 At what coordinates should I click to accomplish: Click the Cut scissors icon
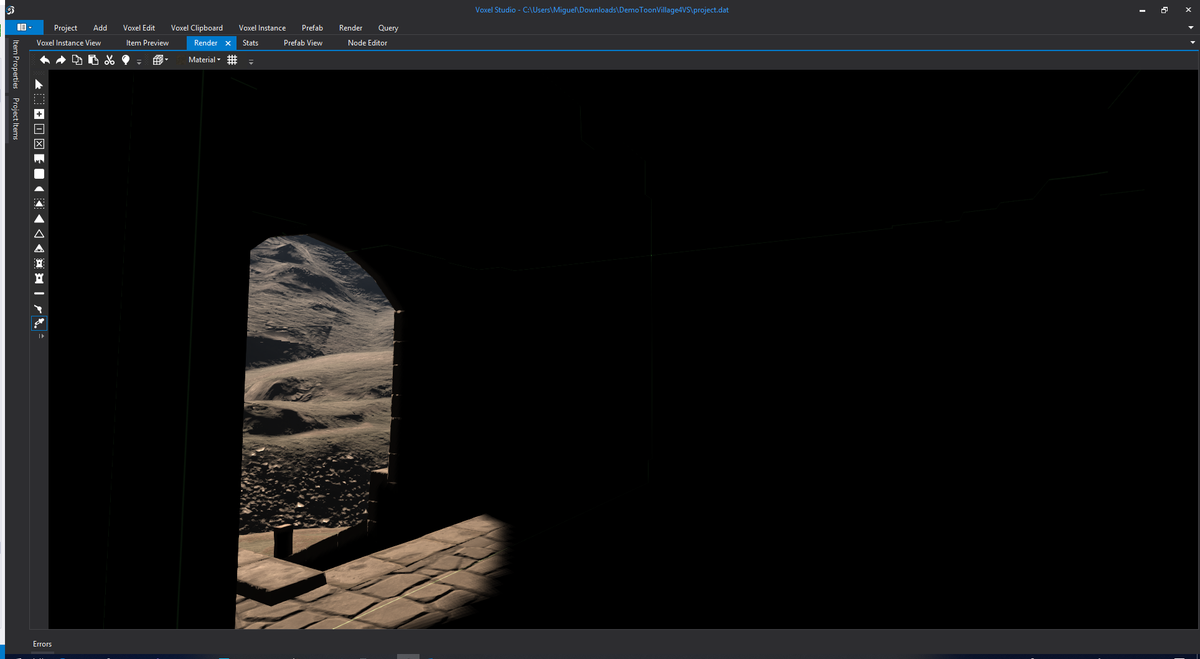pos(109,60)
